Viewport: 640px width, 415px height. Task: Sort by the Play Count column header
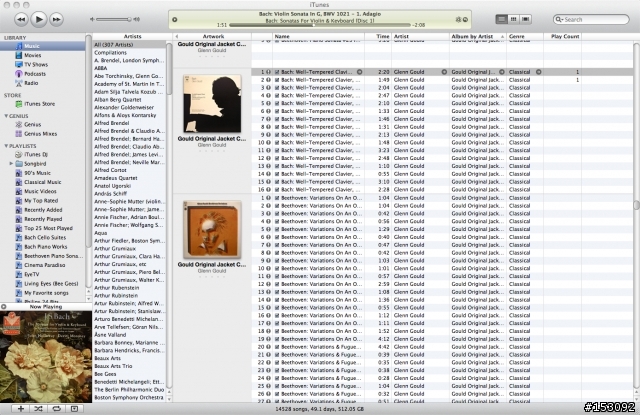562,36
